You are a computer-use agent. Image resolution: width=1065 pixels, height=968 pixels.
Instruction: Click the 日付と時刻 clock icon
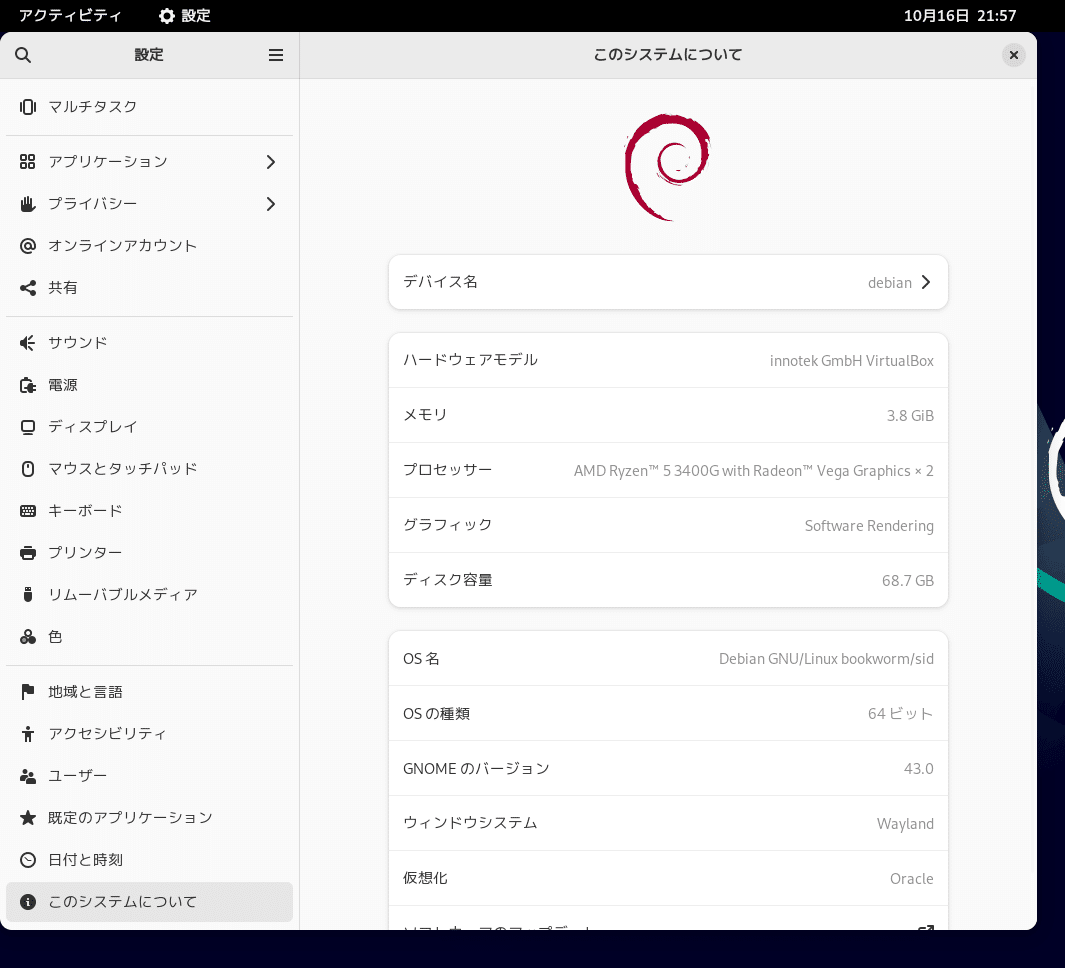(28, 860)
